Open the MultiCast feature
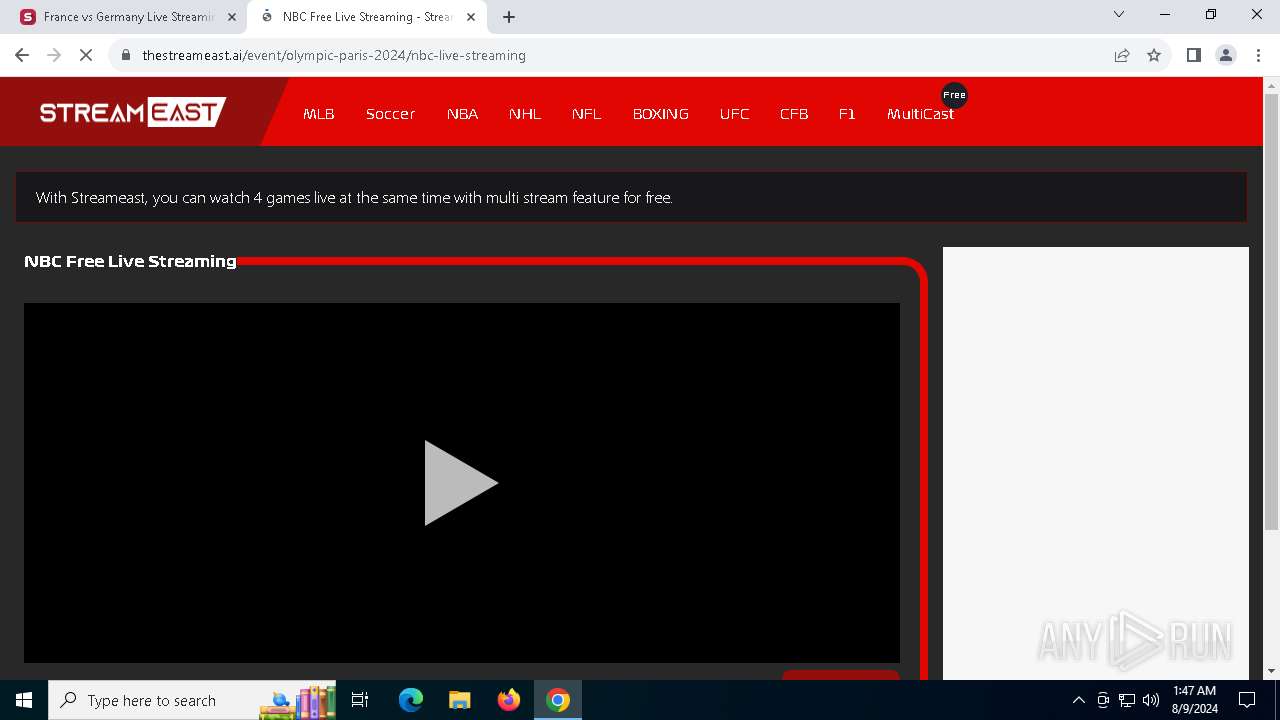The width and height of the screenshot is (1280, 720). point(921,114)
